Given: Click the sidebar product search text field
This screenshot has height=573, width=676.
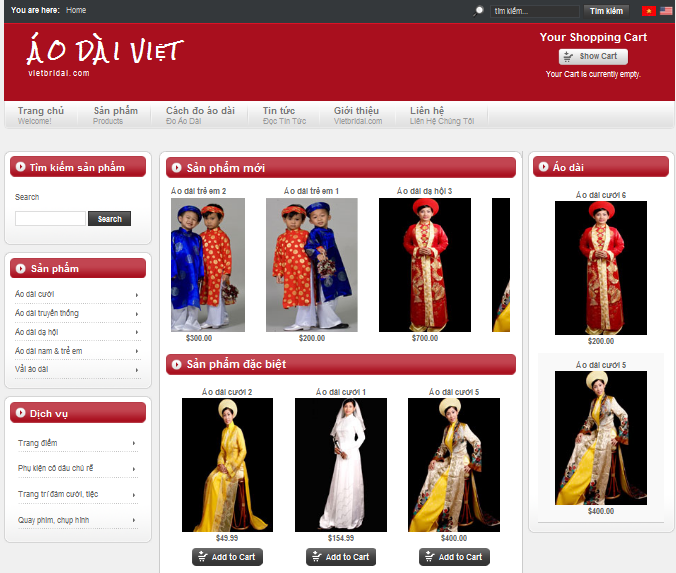Looking at the screenshot, I should pyautogui.click(x=50, y=219).
